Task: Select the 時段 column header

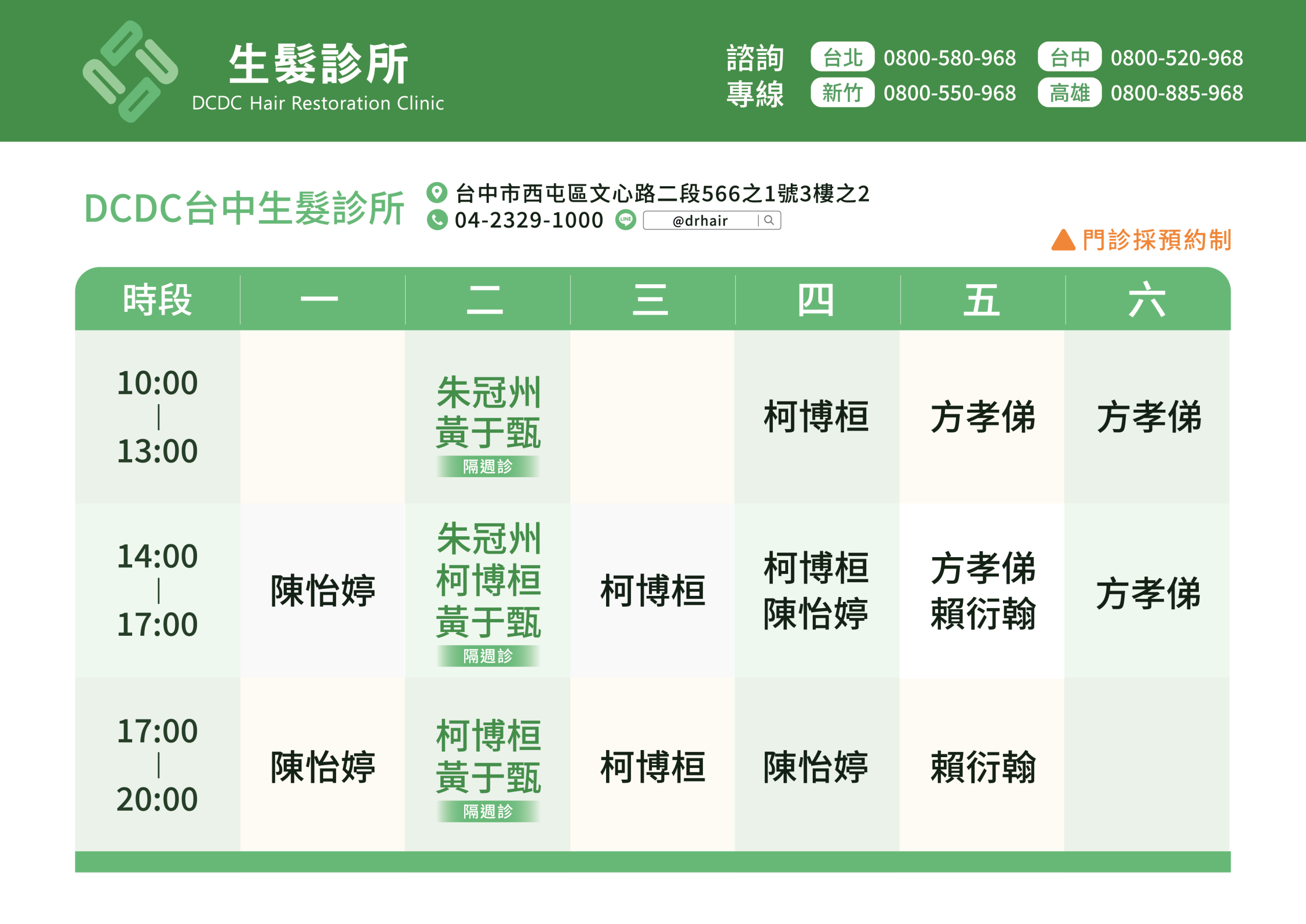Action: [158, 300]
